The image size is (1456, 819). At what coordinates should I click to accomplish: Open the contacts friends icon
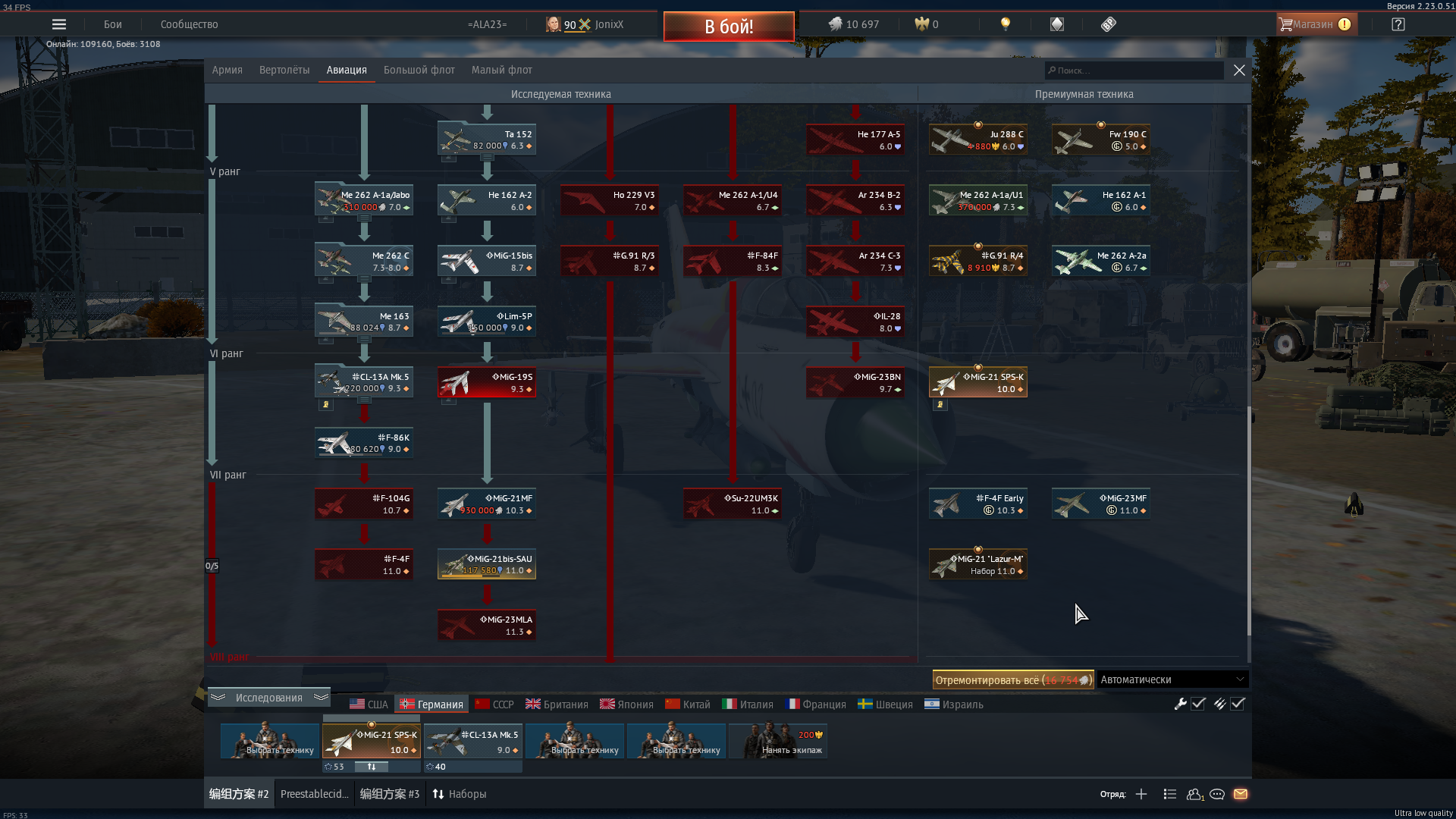pyautogui.click(x=1194, y=794)
